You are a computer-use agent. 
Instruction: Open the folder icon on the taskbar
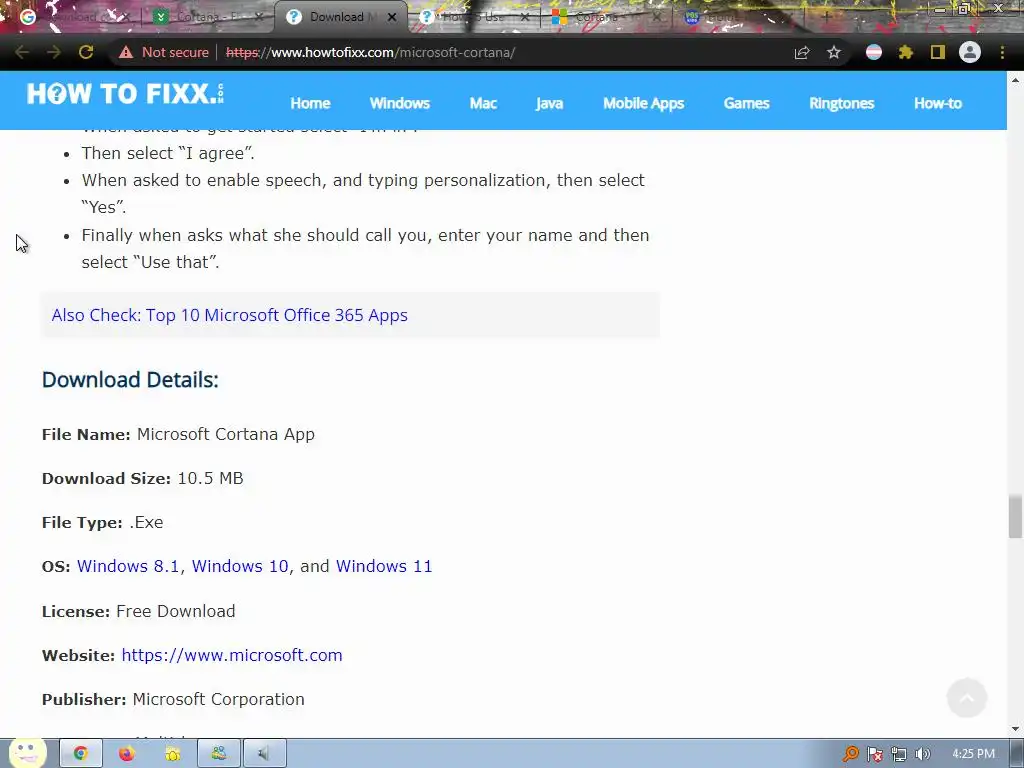pyautogui.click(x=172, y=754)
